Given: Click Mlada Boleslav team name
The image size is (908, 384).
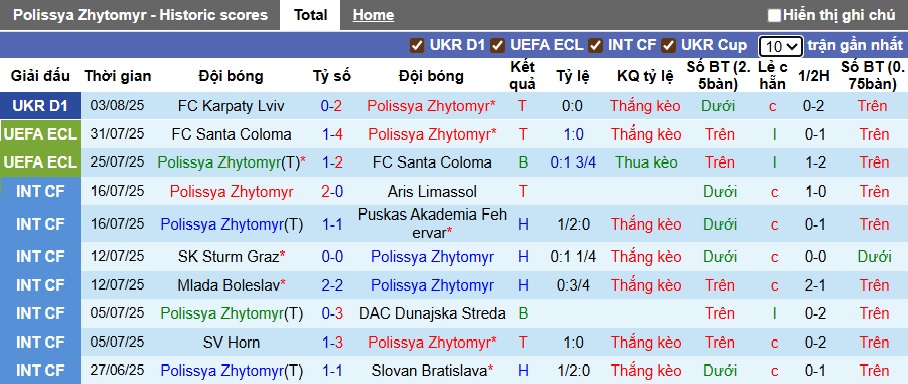Looking at the screenshot, I should tap(232, 285).
